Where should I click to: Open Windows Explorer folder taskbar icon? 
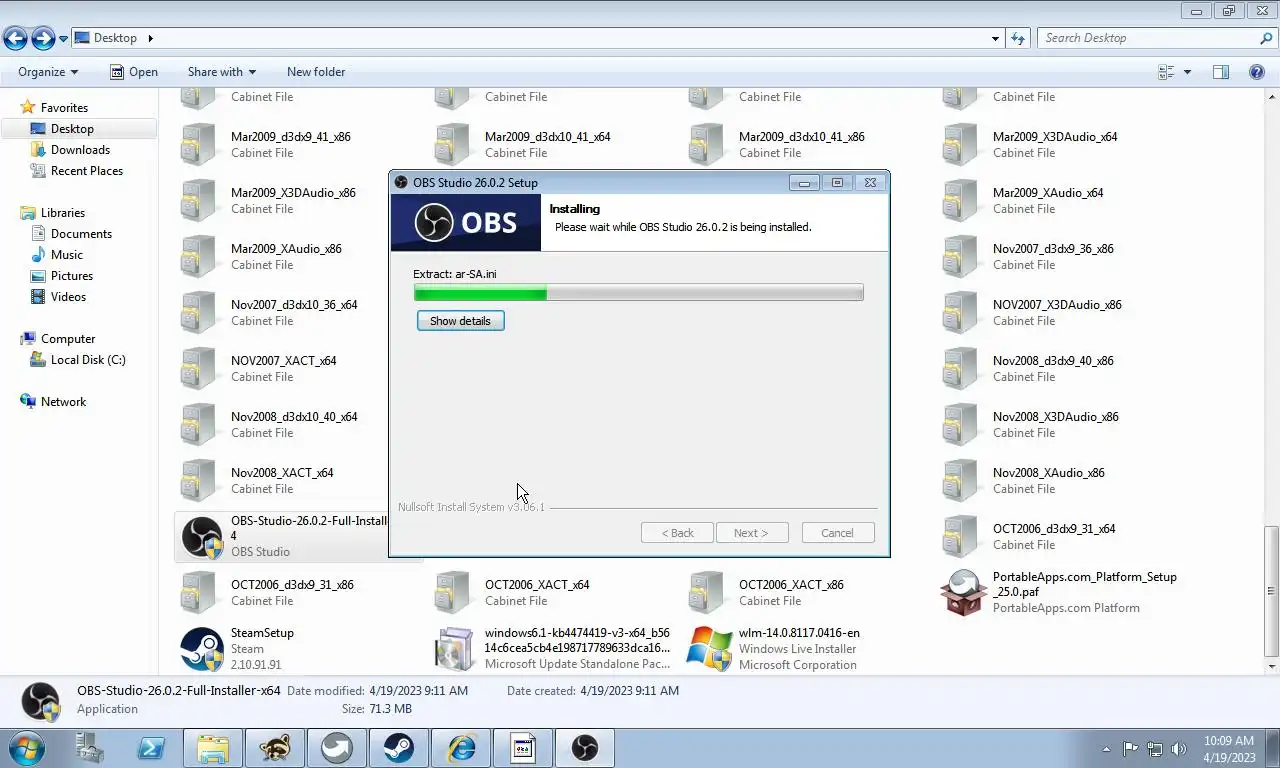click(x=212, y=748)
